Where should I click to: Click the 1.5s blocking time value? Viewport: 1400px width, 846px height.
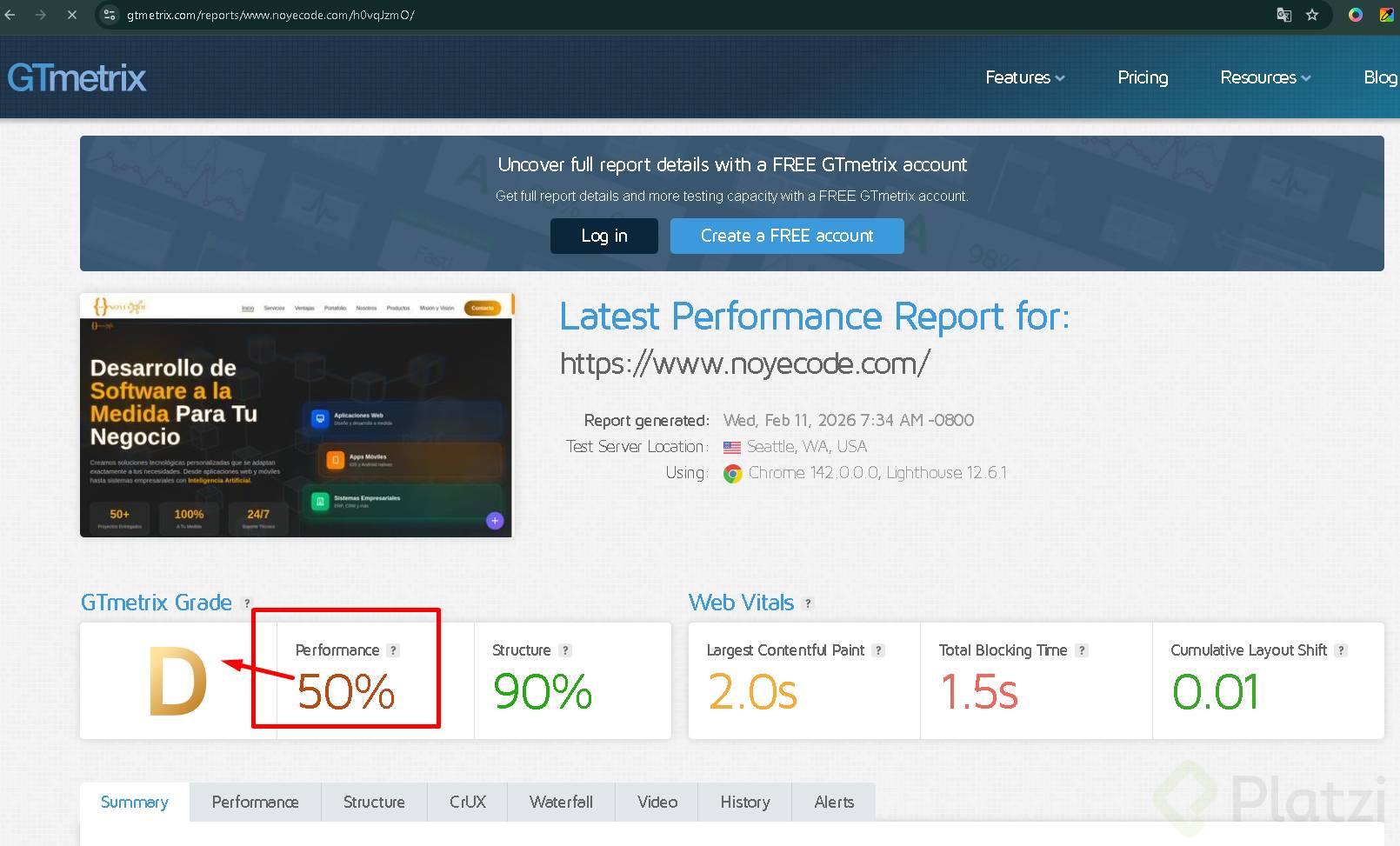[x=978, y=692]
